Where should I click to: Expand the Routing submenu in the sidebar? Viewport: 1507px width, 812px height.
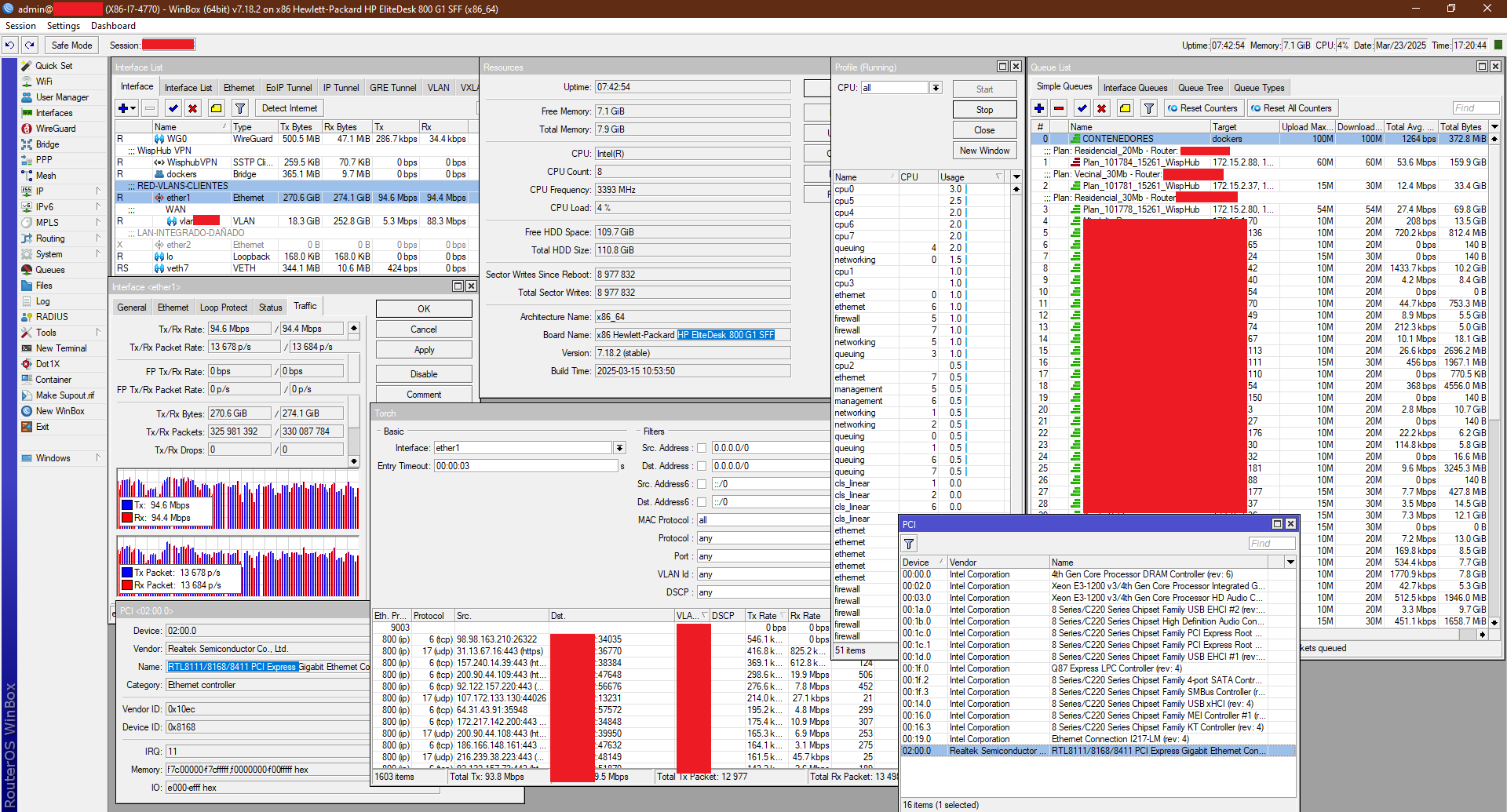98,239
